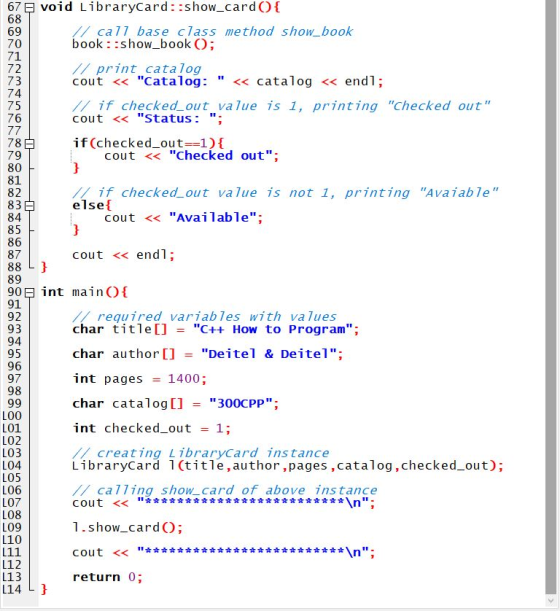Click the 'LibraryCard l(title,author,...)' constructor call
This screenshot has width=560, height=611.
(288, 466)
